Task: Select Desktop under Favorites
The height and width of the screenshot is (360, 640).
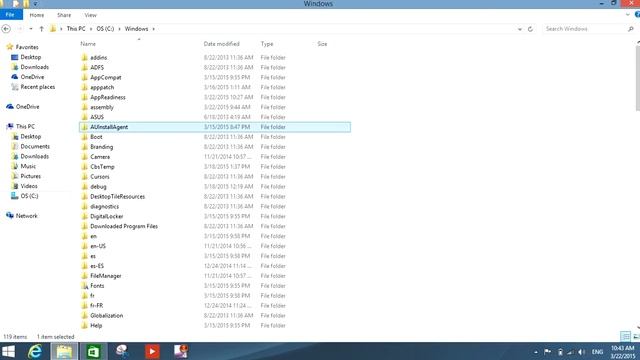Action: click(x=31, y=57)
